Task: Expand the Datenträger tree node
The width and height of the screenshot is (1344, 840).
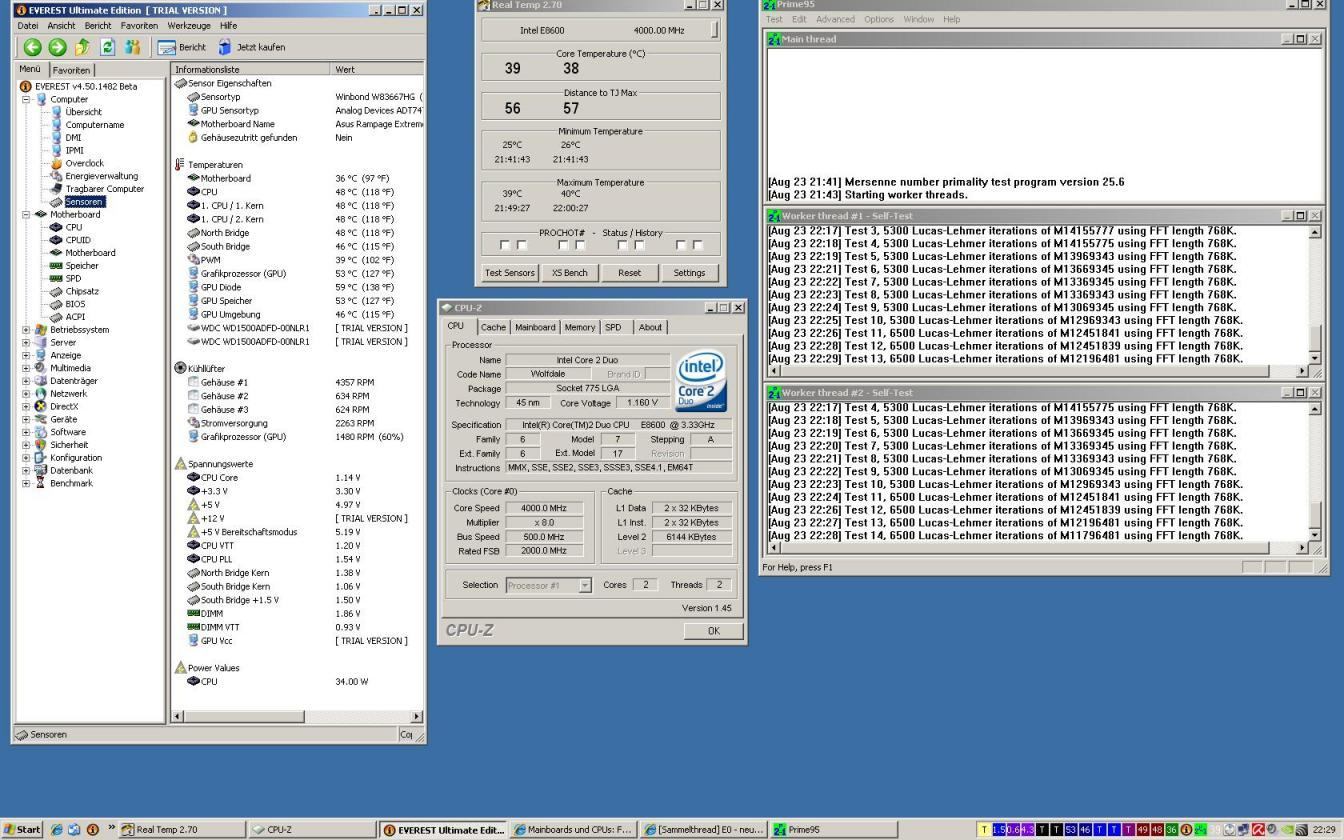Action: coord(26,381)
